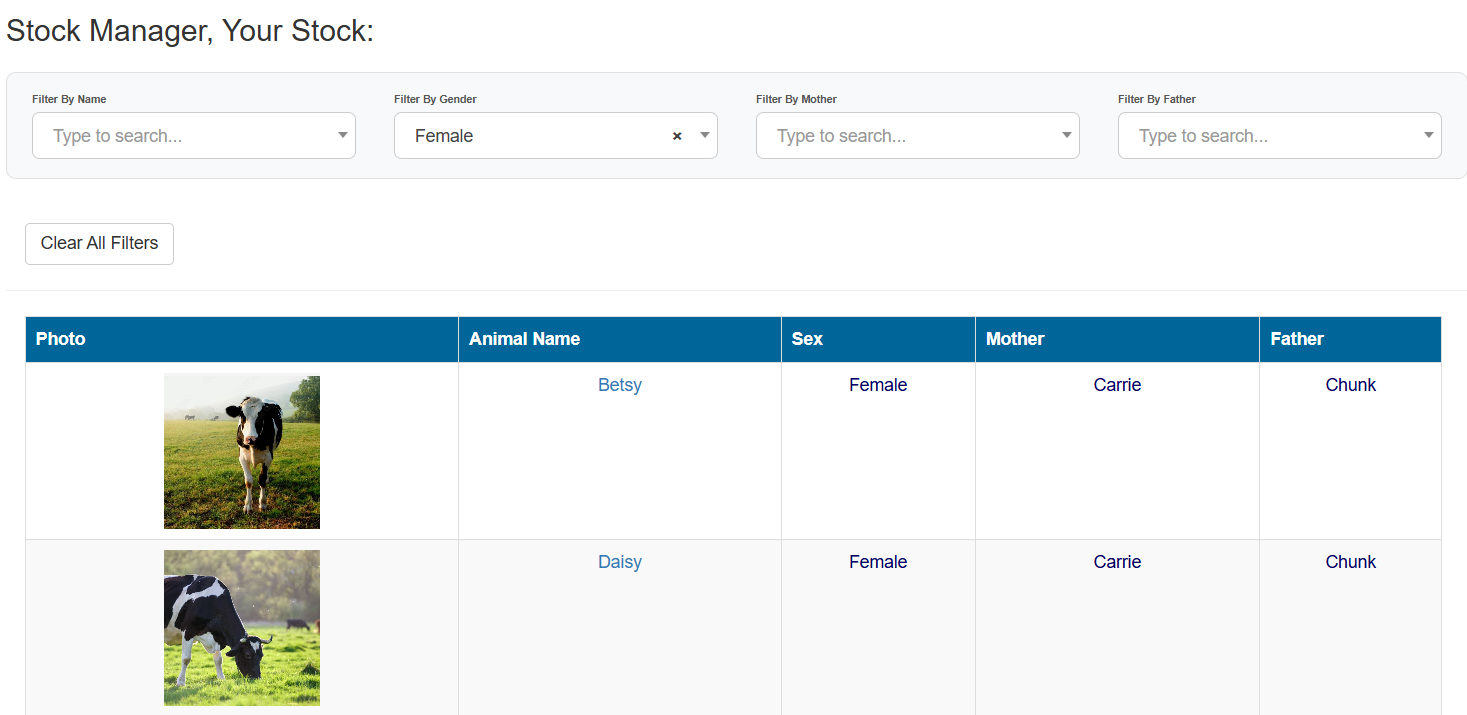Open the Filter By Name dropdown arrow
Screen dimensions: 1467x715
[343, 136]
